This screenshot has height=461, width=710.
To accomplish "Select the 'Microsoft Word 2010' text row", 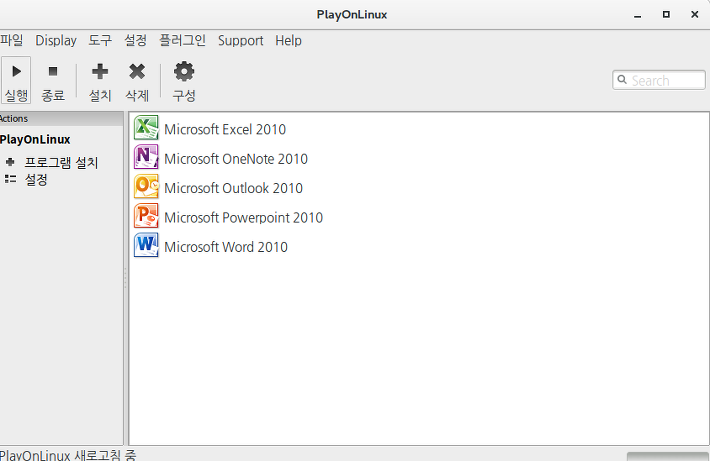I will point(226,247).
